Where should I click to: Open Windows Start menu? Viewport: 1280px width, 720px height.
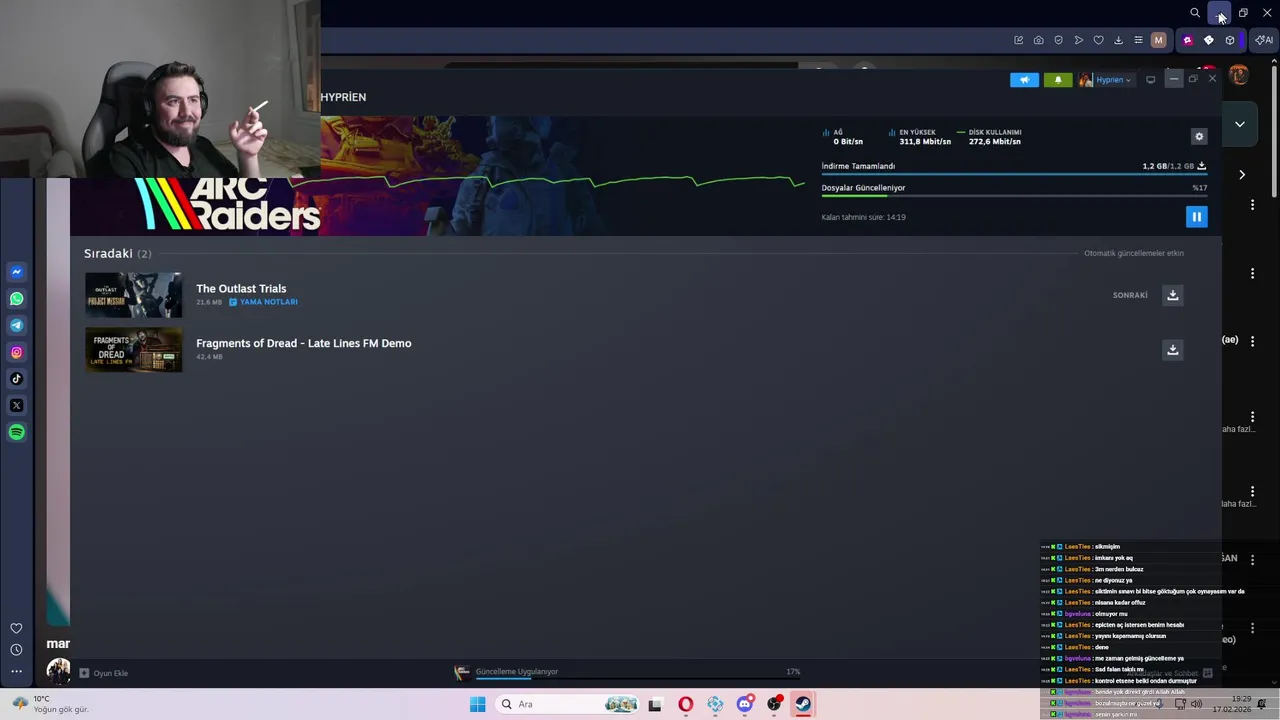478,704
